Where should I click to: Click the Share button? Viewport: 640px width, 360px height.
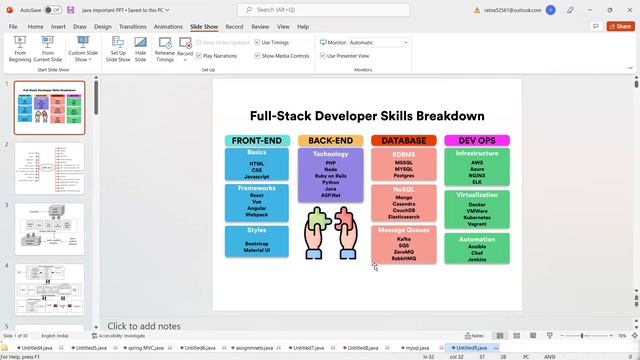click(621, 26)
